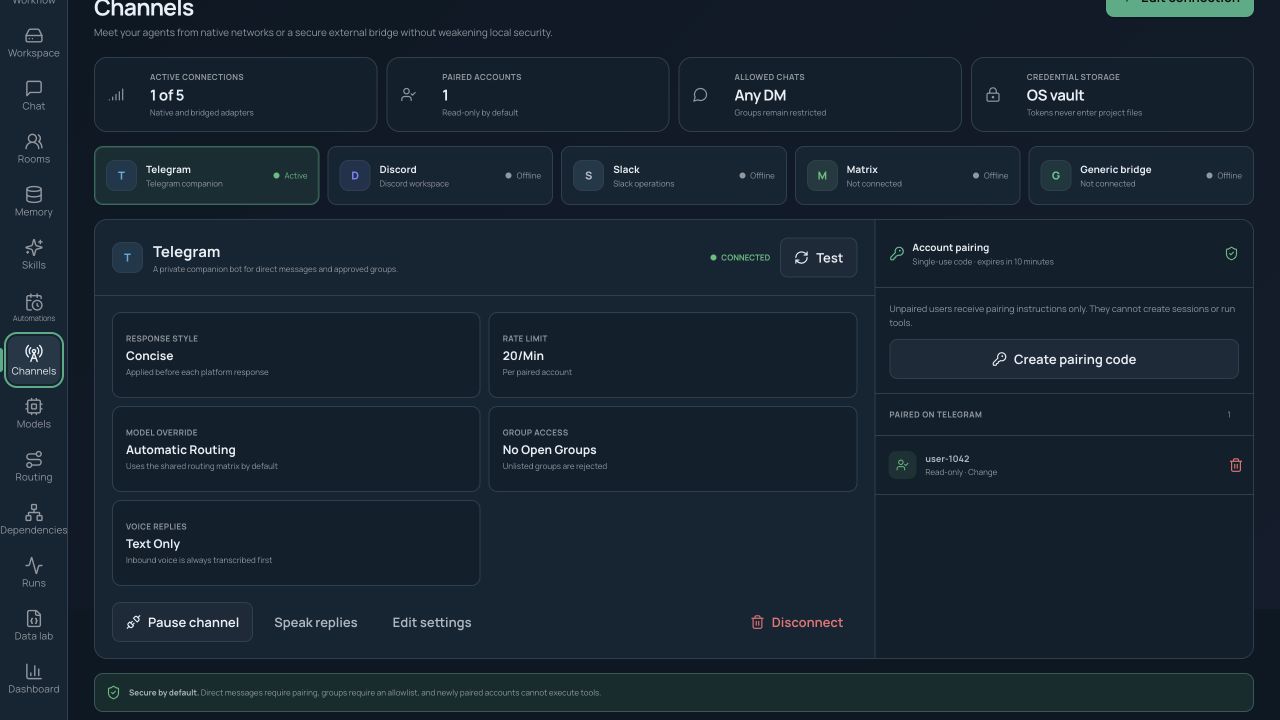Select the Discord channel tab

[x=440, y=176]
